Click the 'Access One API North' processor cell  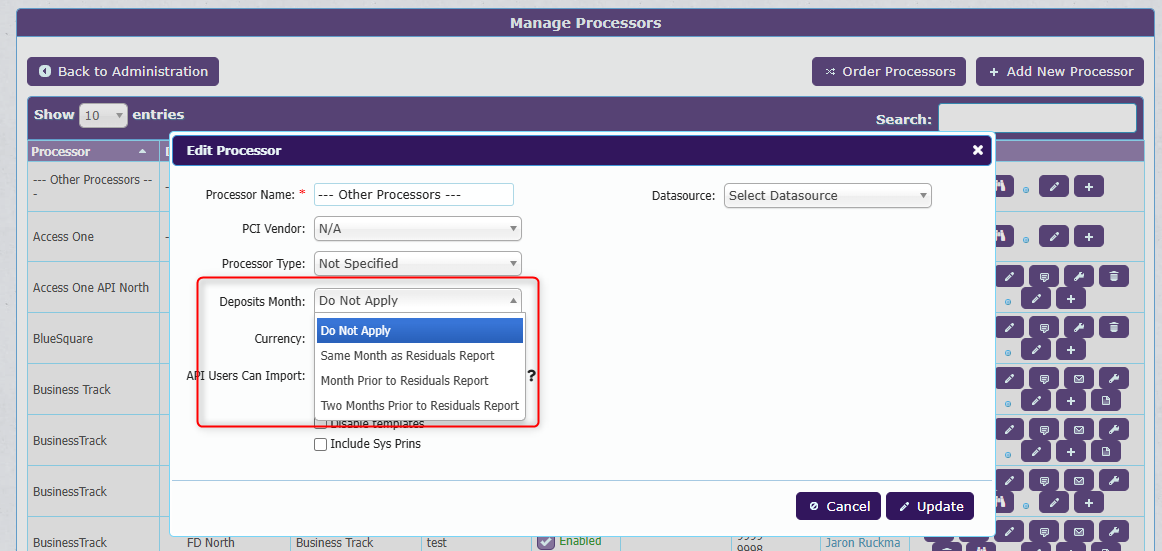93,287
